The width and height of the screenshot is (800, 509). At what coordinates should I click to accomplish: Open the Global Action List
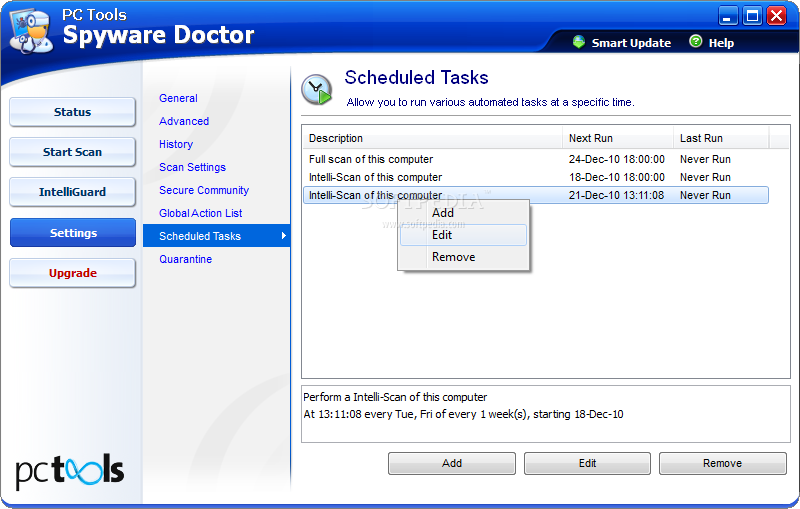point(200,213)
